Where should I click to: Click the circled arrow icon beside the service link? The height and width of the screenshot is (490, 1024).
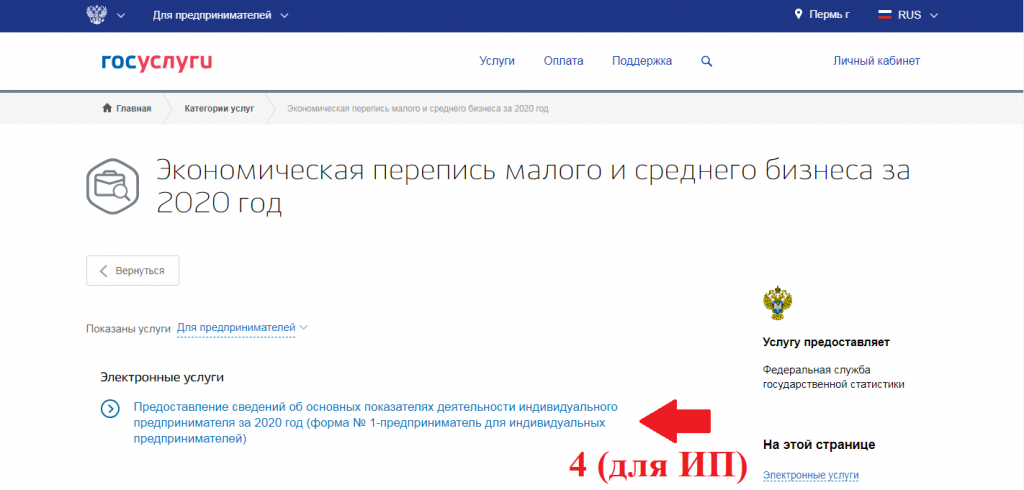pyautogui.click(x=110, y=409)
